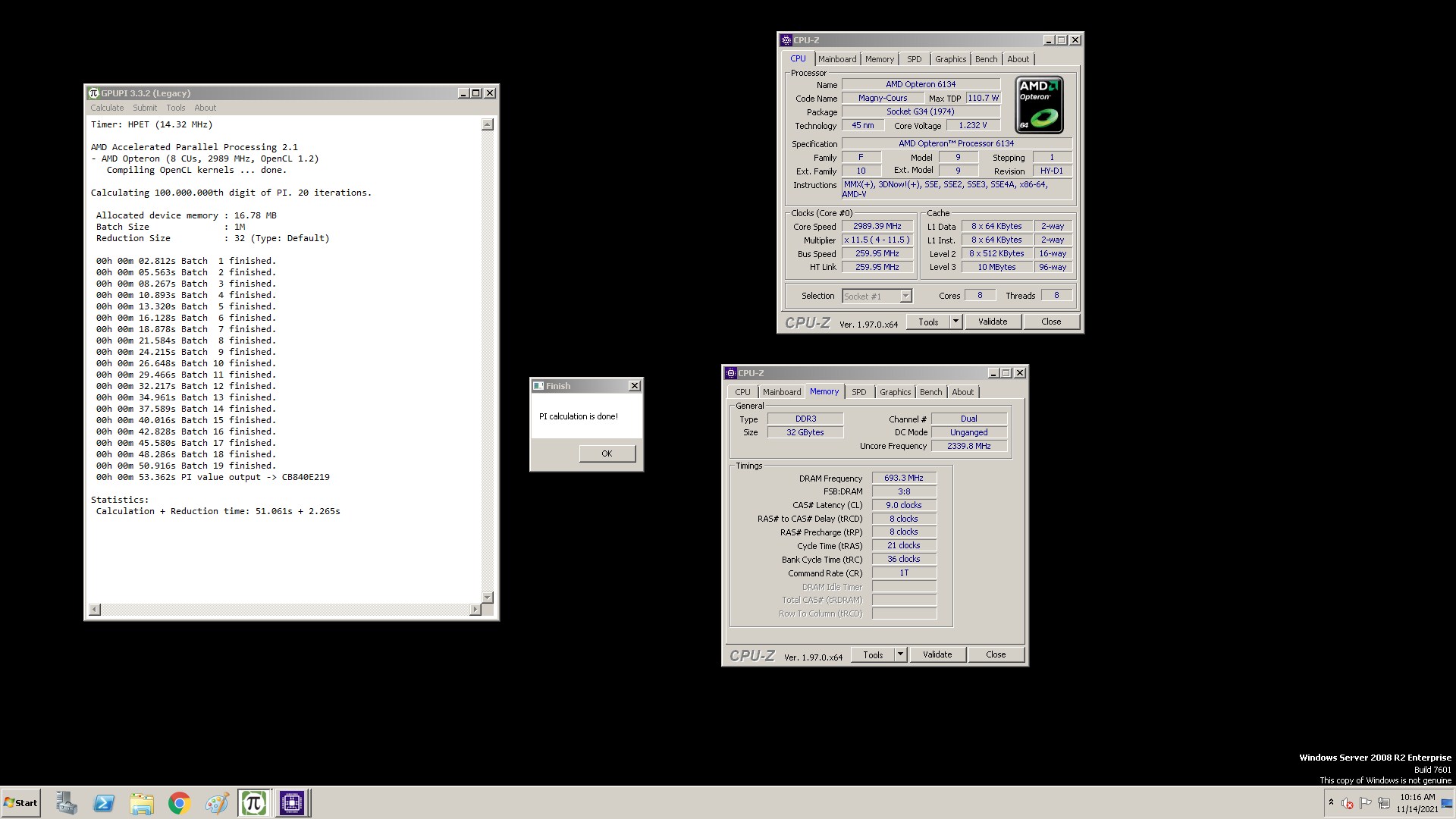Open the Windows Start menu
The width and height of the screenshot is (1456, 819).
click(21, 803)
